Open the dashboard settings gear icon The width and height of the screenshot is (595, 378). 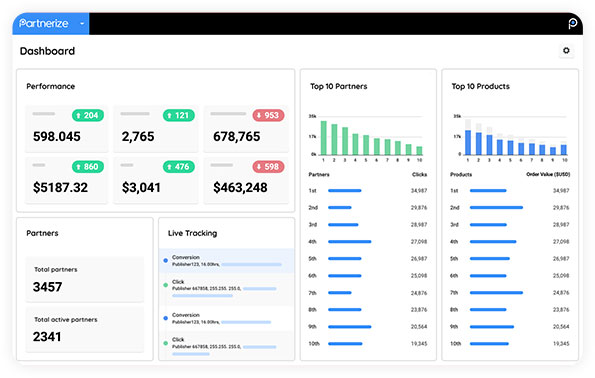[x=566, y=50]
